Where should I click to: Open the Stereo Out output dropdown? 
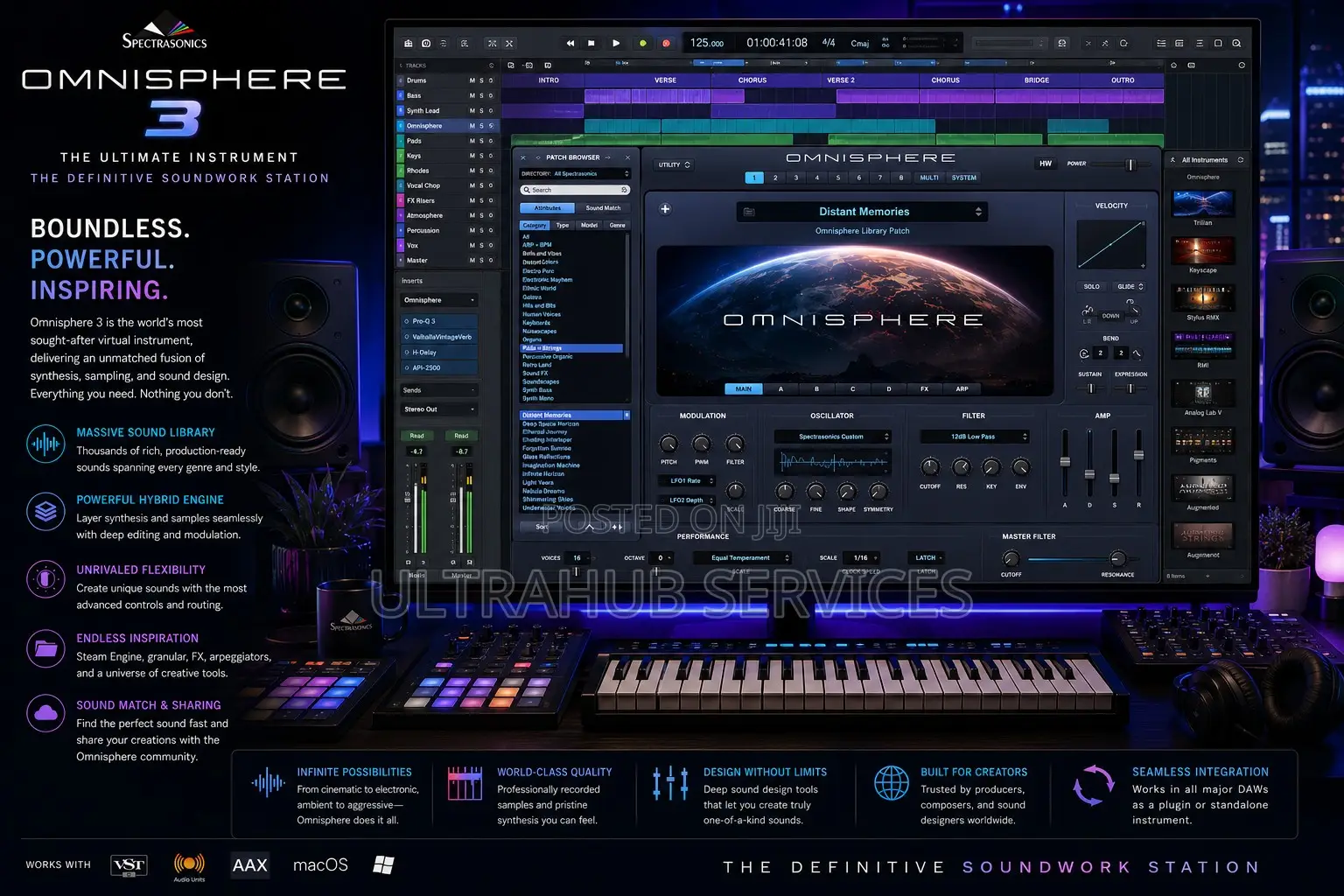pos(439,409)
